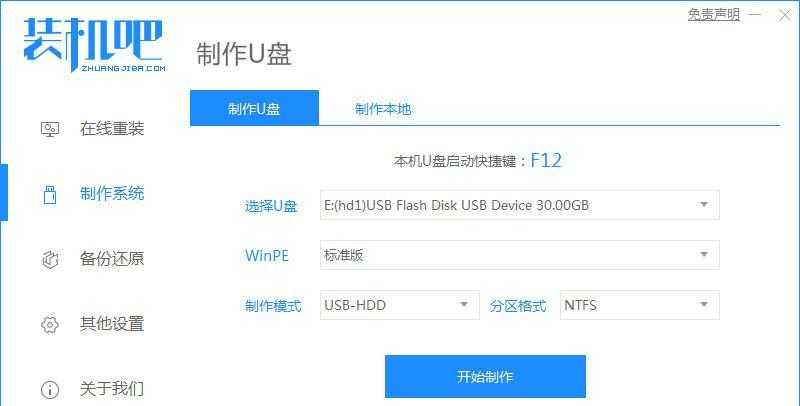The image size is (800, 406).
Task: Click the 备份还原 backup icon
Action: point(49,259)
